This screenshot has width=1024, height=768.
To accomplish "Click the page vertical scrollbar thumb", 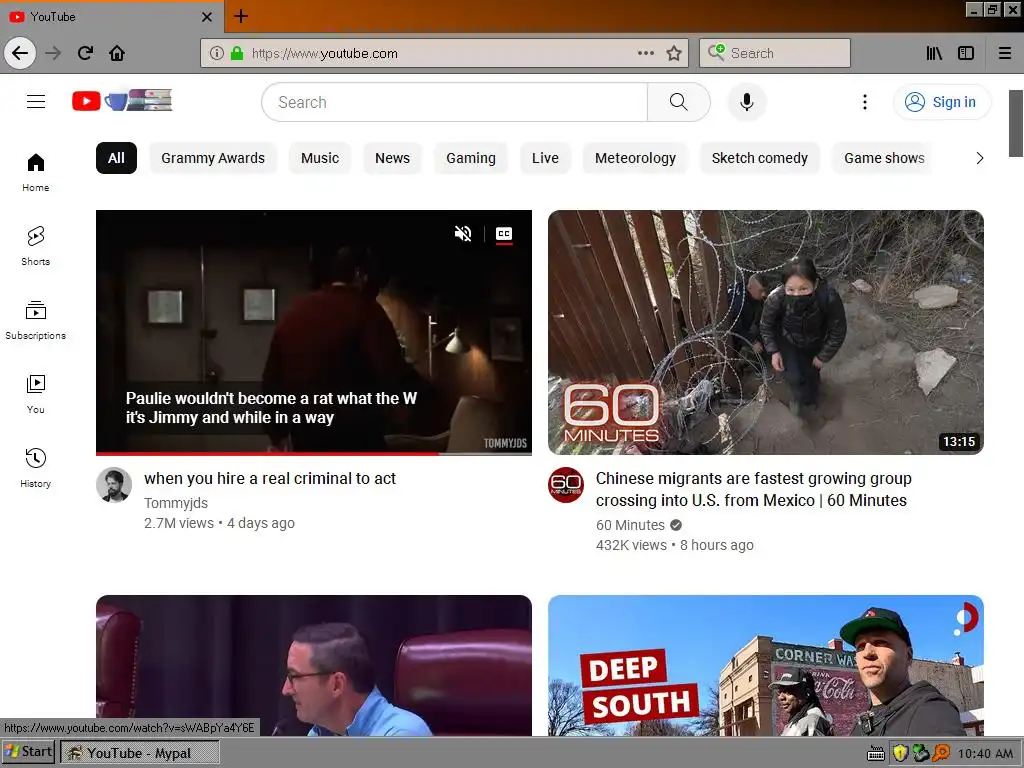I will (1016, 123).
